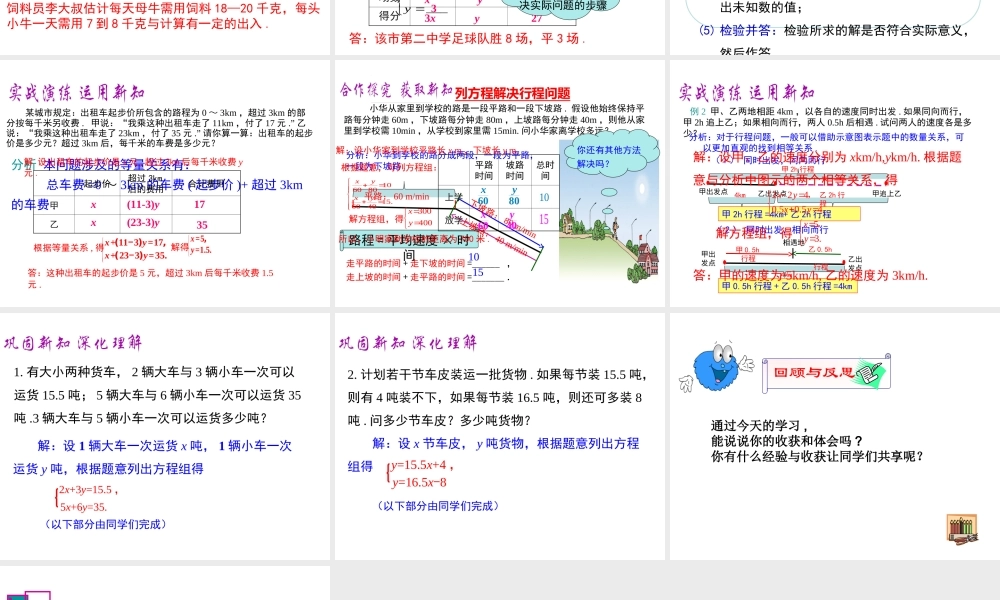The image size is (1000, 600).
Task: Click the yellow box 甲2h行程=4km+乙2h行程
Action: [x=789, y=214]
